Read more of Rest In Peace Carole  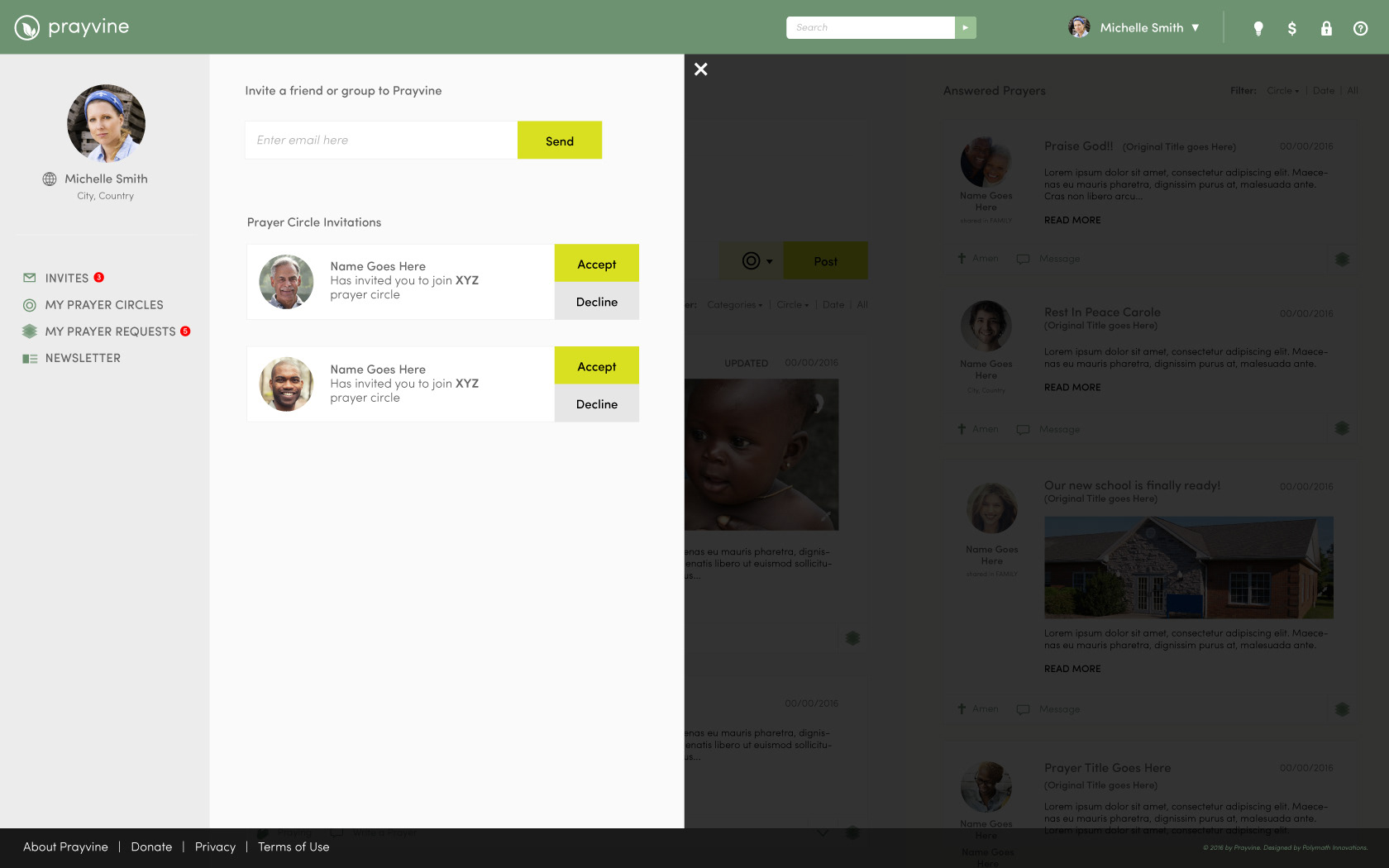point(1072,387)
